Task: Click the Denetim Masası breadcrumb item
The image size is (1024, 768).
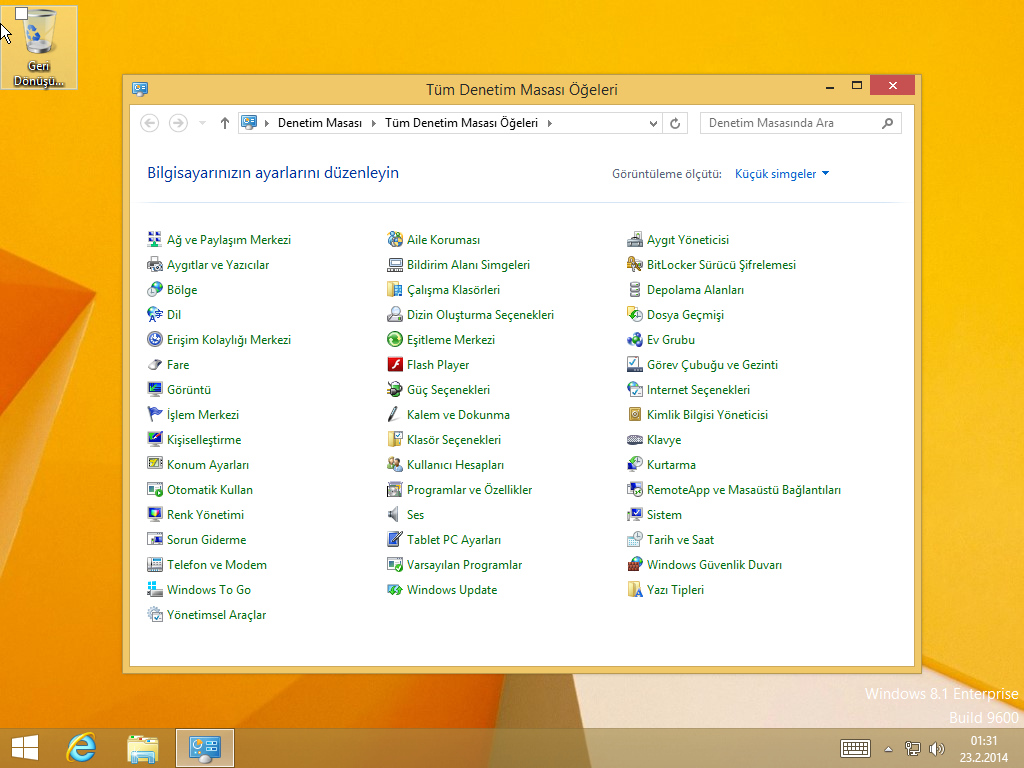Action: (x=319, y=123)
